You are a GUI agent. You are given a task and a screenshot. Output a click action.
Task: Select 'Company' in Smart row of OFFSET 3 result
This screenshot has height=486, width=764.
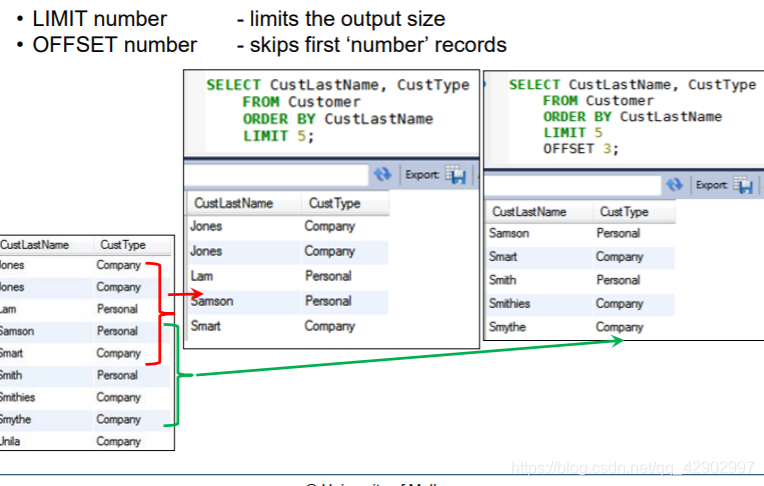619,257
